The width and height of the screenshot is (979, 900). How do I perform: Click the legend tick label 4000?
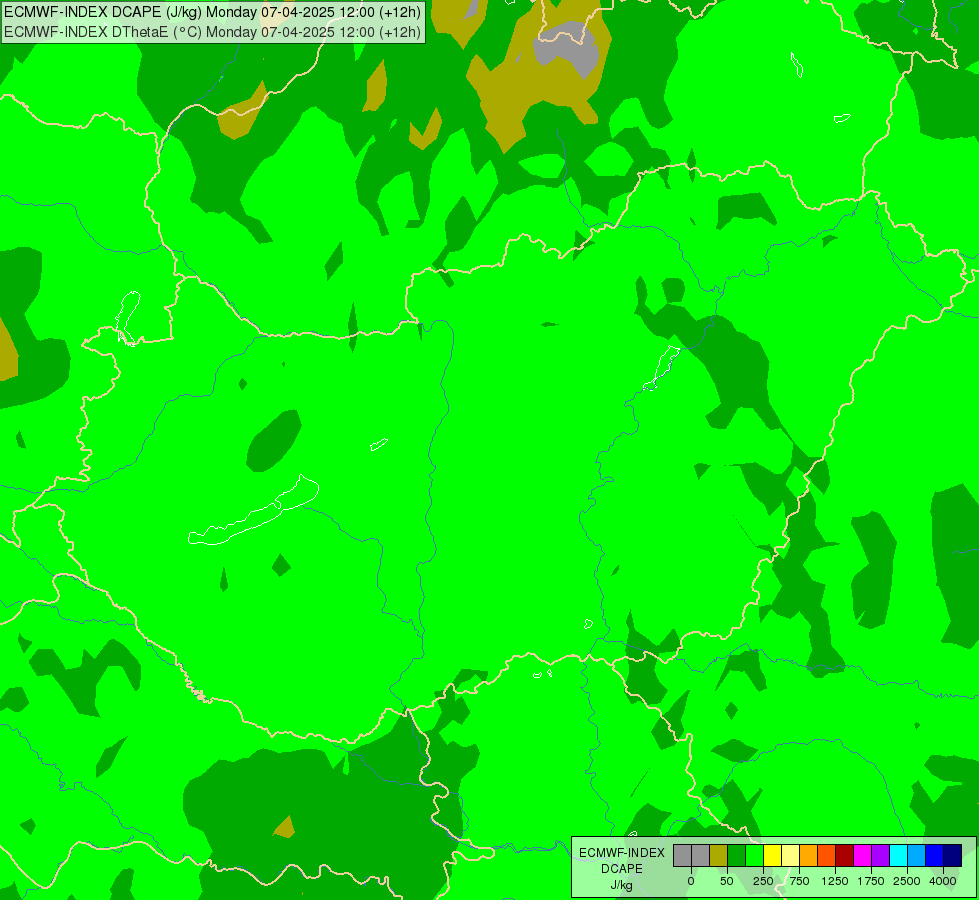[943, 881]
